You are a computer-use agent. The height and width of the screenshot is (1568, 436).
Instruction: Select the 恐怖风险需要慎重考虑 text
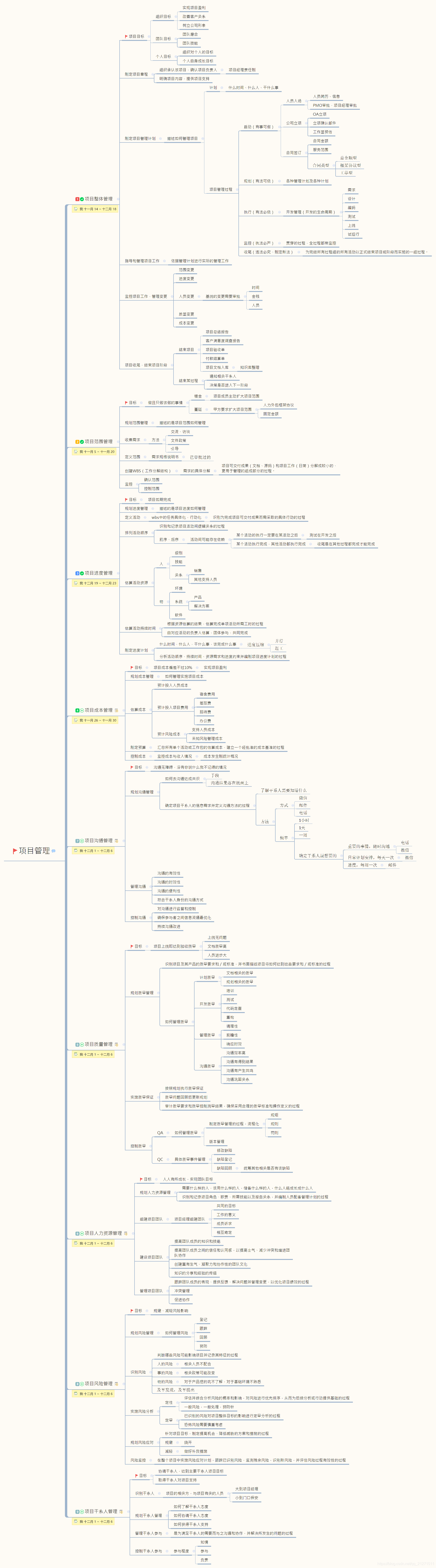pos(203,1425)
